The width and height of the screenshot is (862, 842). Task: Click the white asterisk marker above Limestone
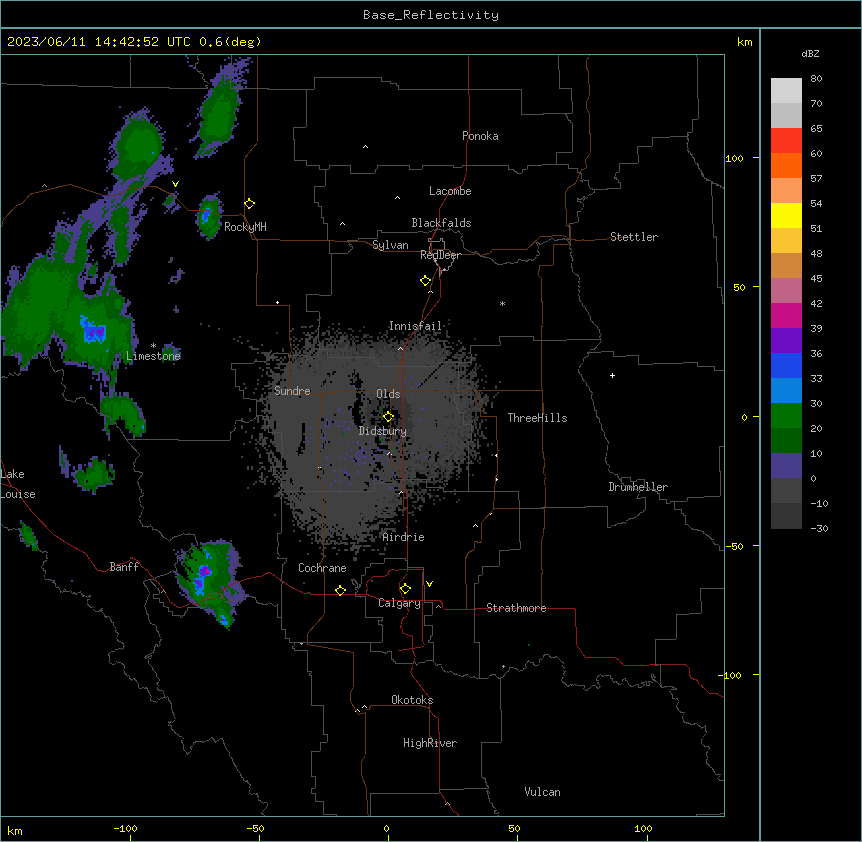coord(153,346)
